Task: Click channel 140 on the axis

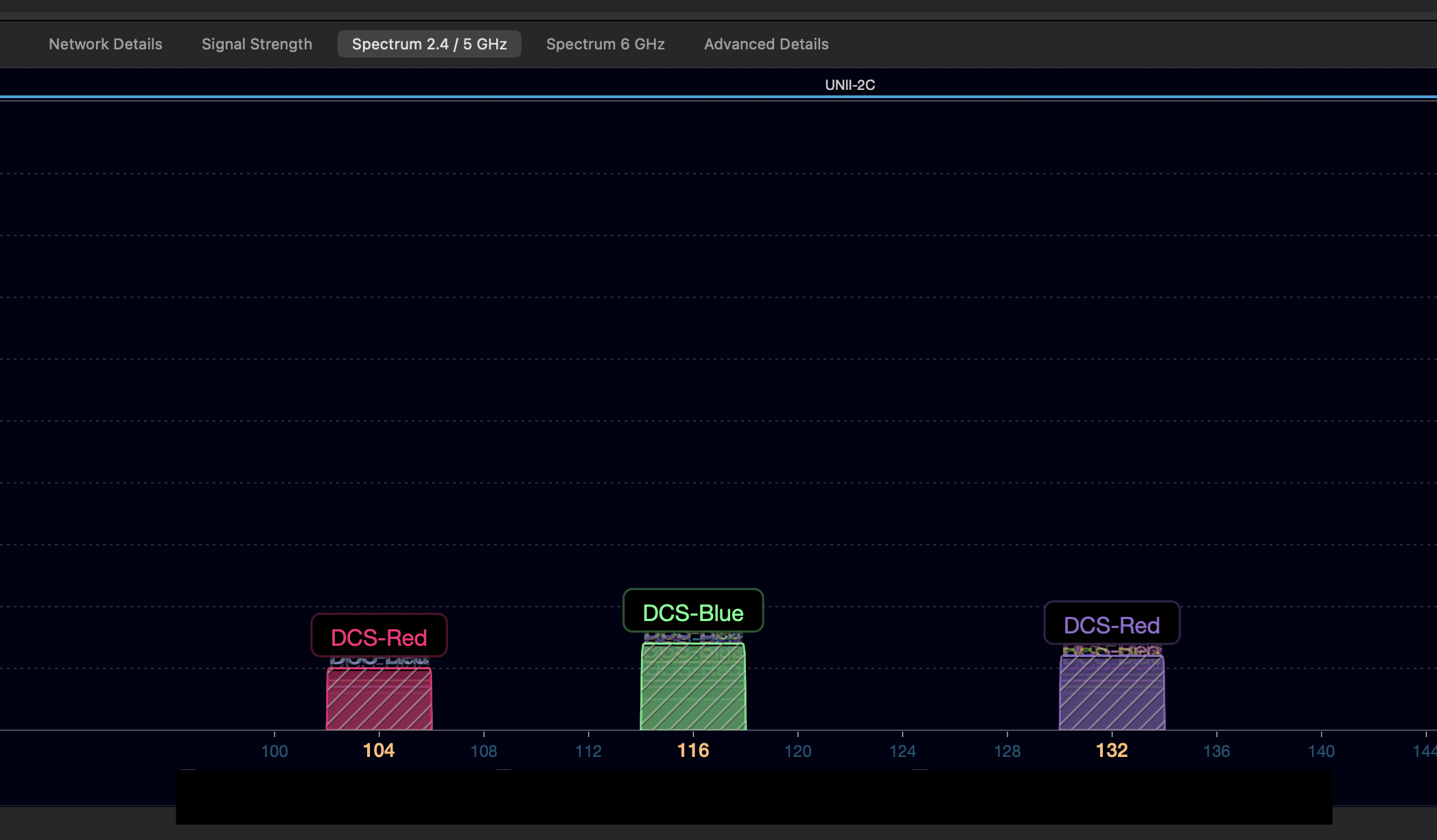Action: tap(1321, 751)
